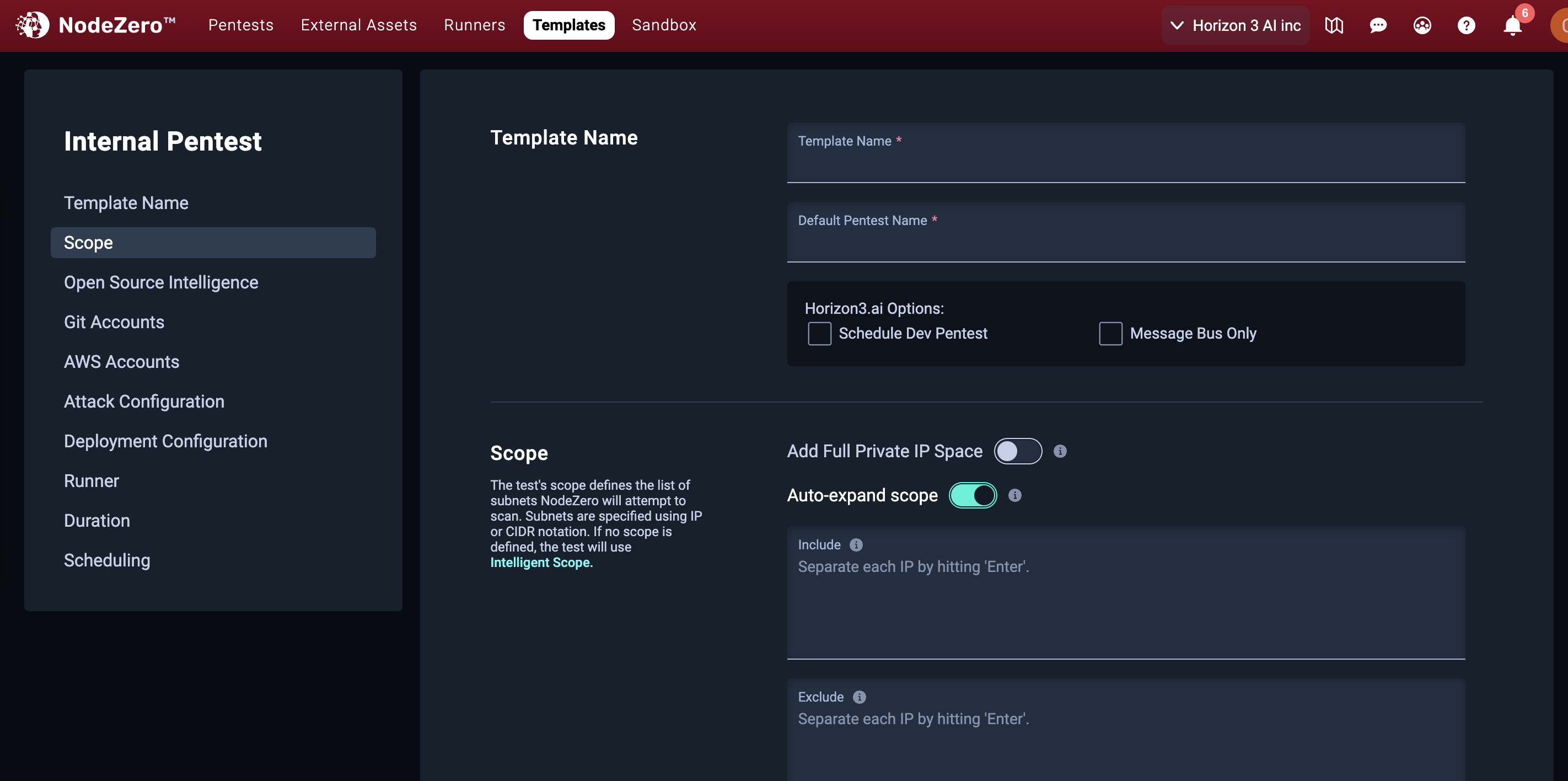Open the Runners tab
This screenshot has width=1568, height=781.
point(474,25)
